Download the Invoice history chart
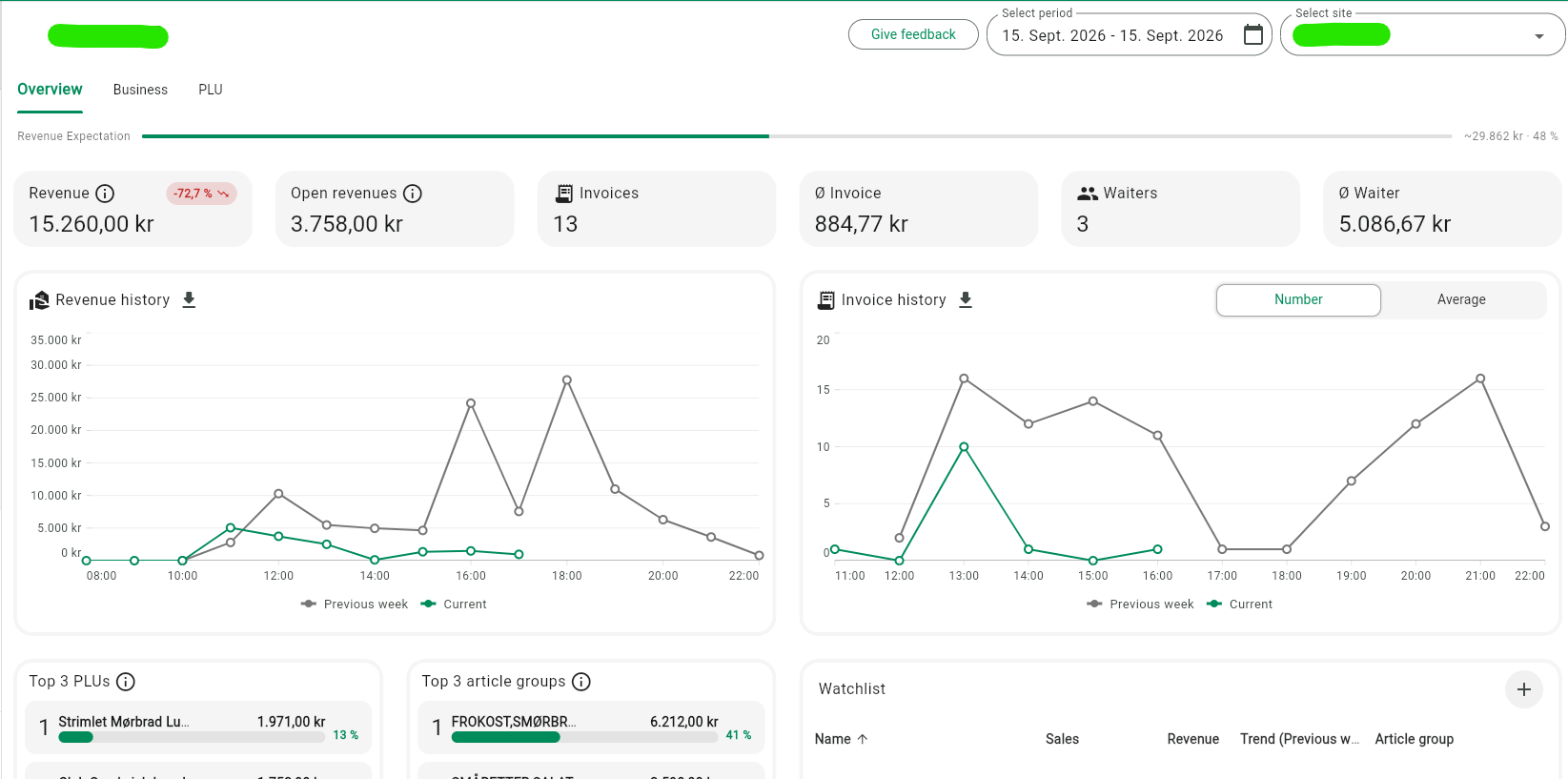The image size is (1568, 779). 966,300
